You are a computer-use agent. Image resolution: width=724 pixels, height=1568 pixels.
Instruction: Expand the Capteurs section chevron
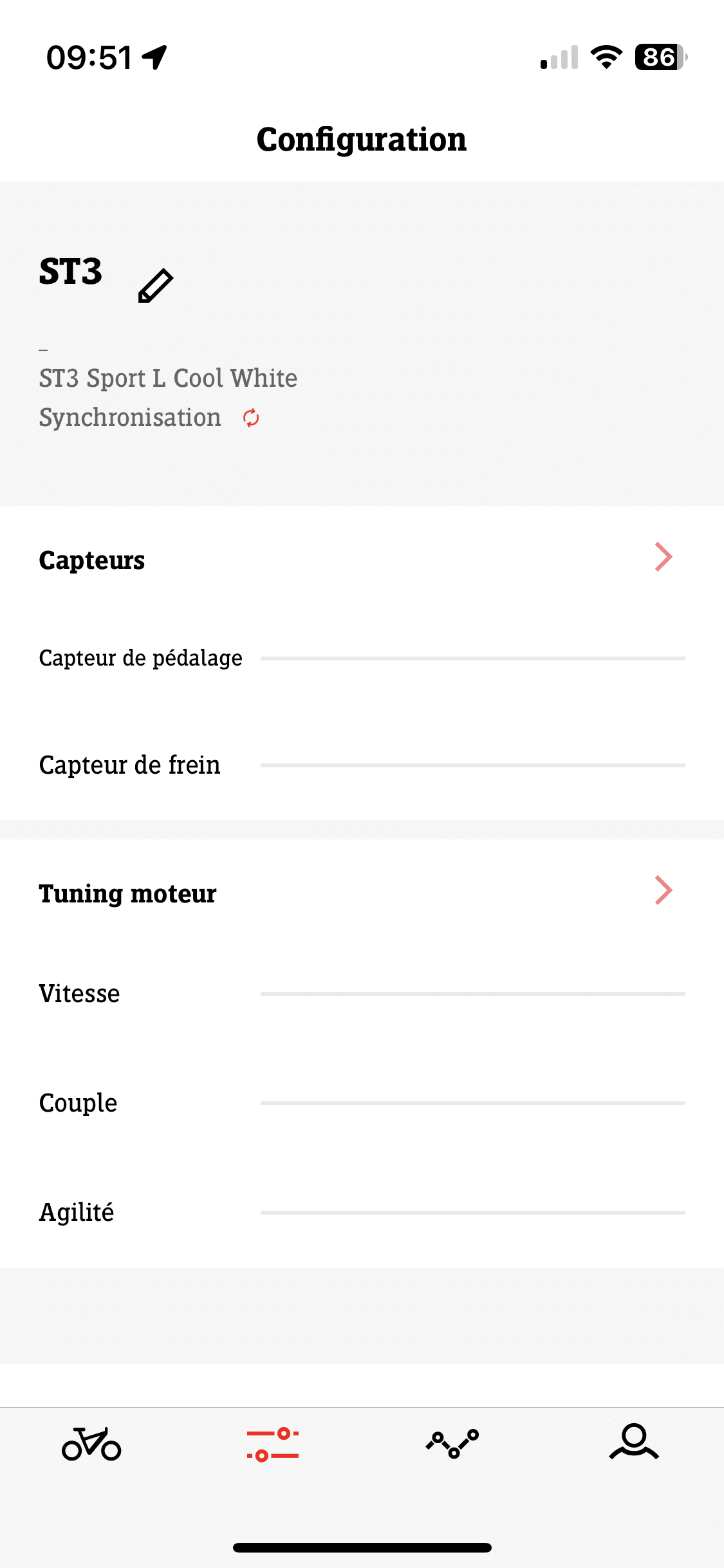point(664,557)
